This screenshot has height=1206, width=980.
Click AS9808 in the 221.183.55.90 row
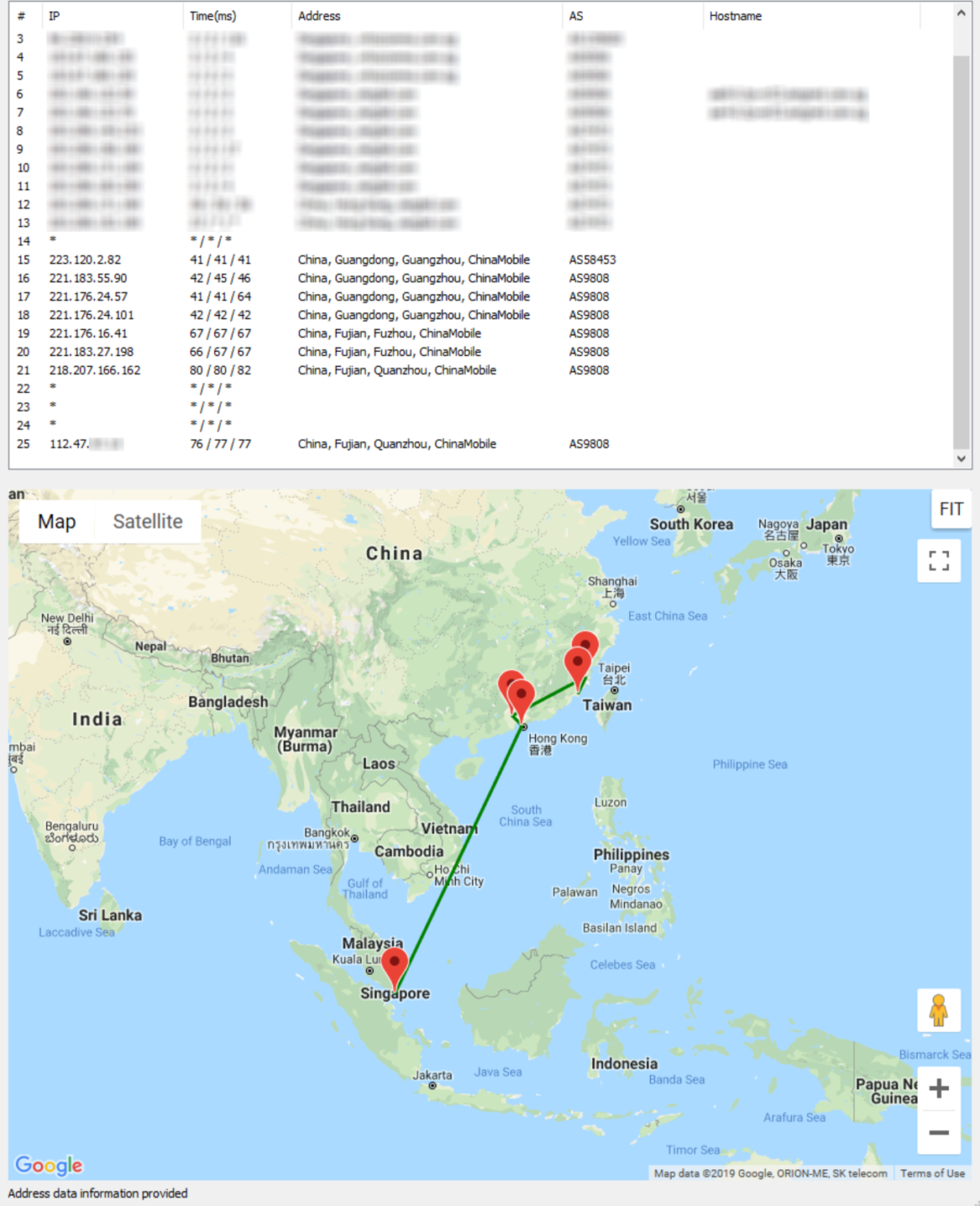(589, 278)
